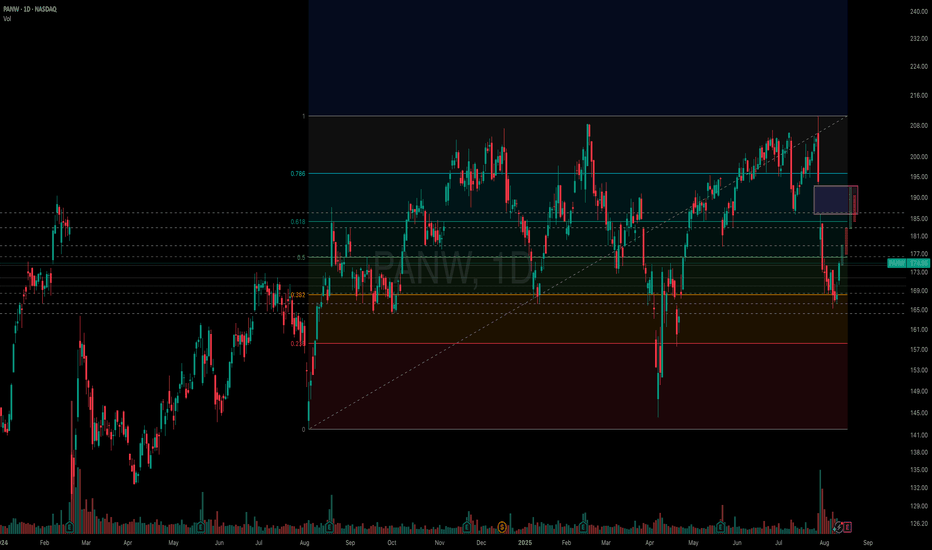
Task: Click the 132.00 price axis label
Action: coord(918,488)
